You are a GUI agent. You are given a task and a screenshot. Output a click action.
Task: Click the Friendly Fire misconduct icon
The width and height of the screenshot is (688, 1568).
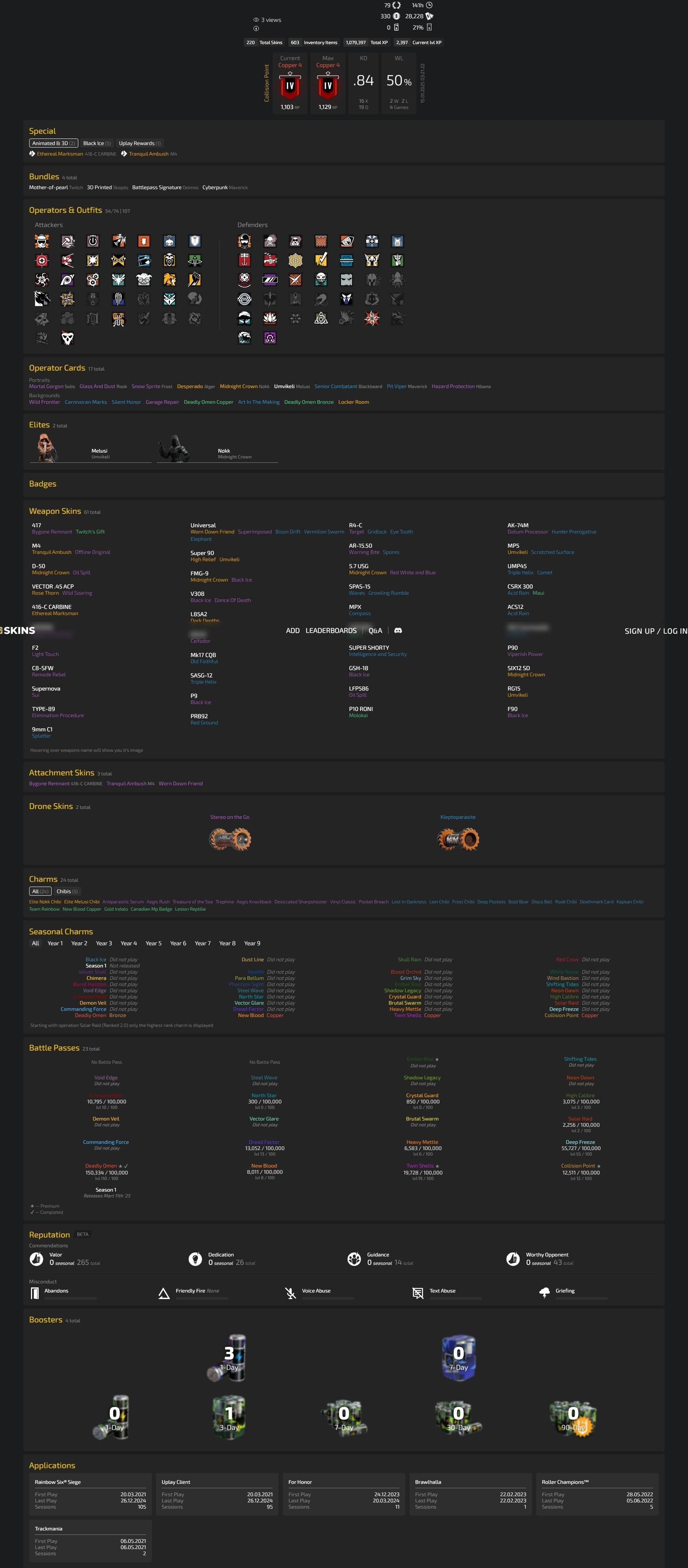click(164, 1294)
